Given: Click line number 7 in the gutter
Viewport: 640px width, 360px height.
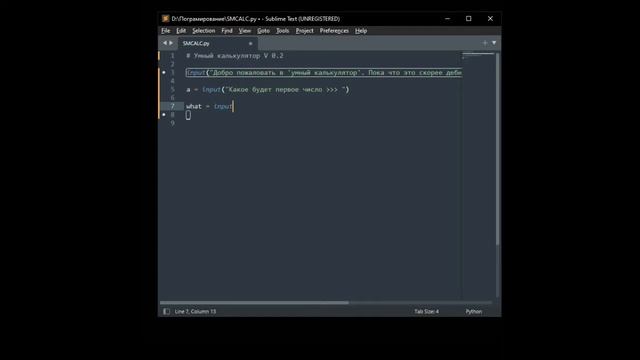Looking at the screenshot, I should [x=172, y=106].
